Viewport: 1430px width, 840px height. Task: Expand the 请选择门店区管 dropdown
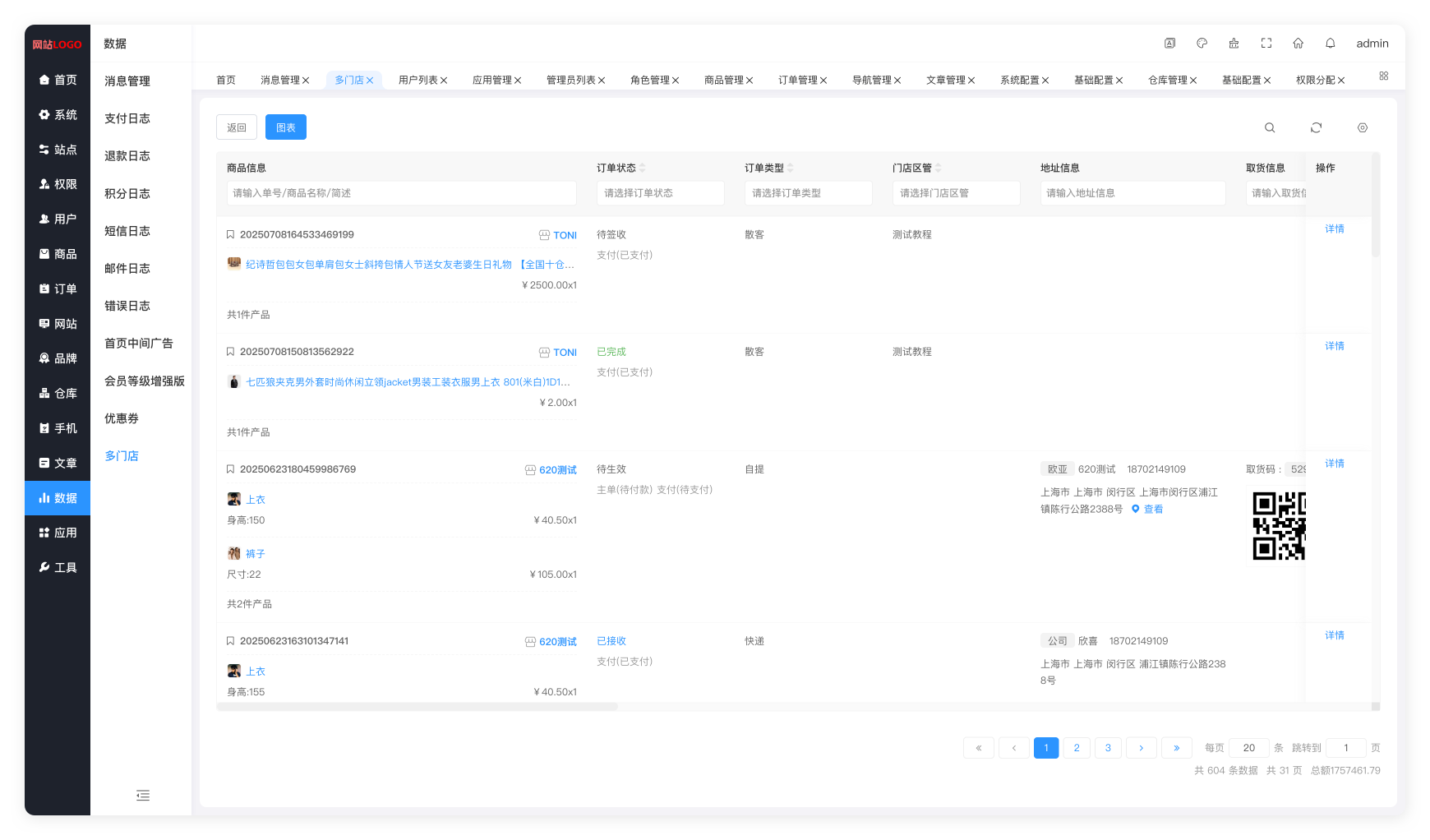(x=956, y=193)
